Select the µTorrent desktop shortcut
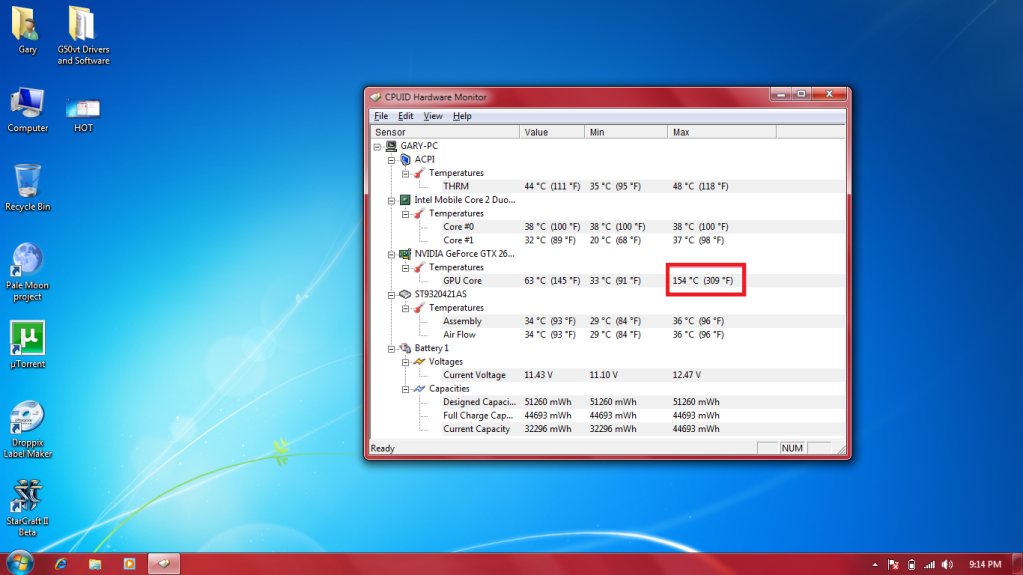This screenshot has height=575, width=1023. [x=27, y=345]
